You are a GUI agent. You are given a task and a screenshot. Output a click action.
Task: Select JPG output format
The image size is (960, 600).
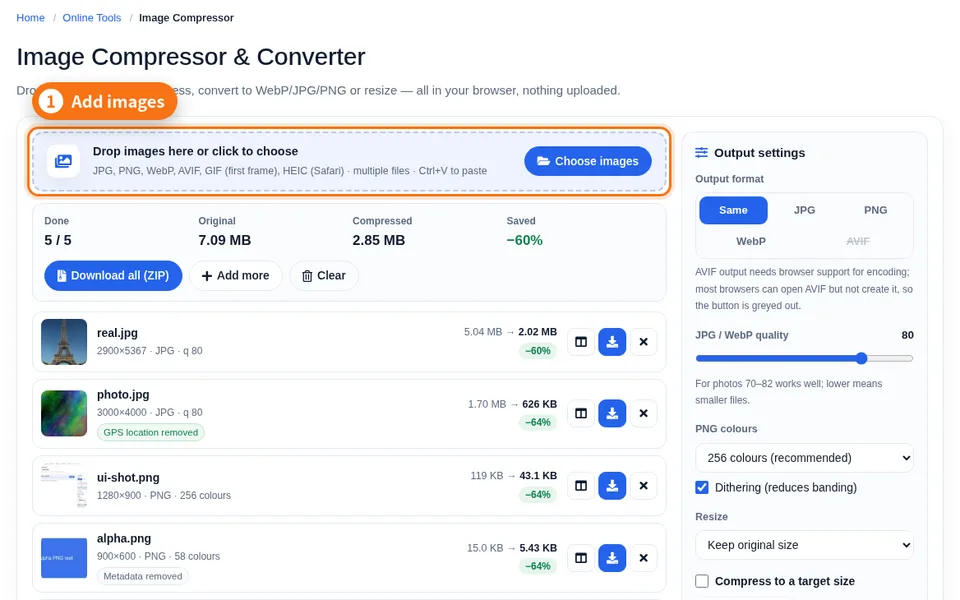coord(804,210)
